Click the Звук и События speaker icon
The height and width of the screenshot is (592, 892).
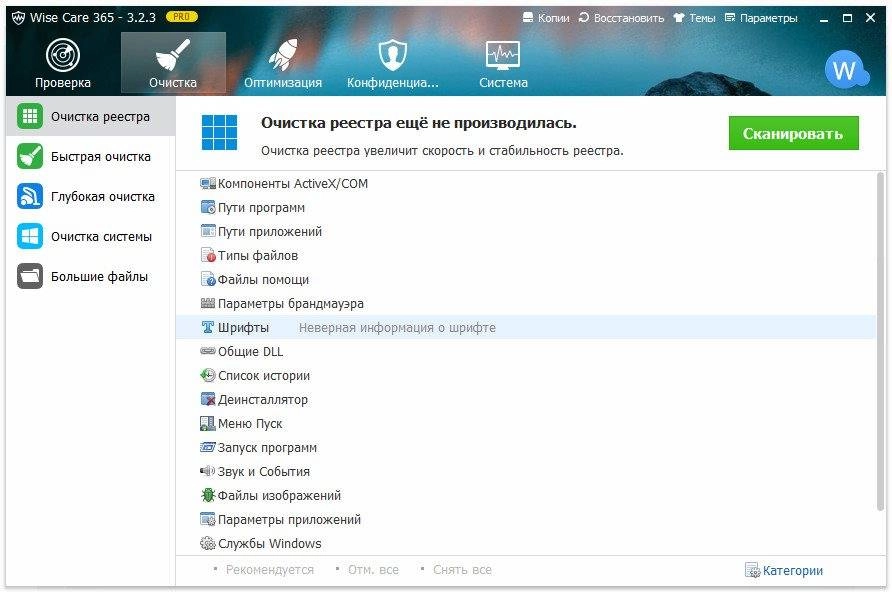(x=208, y=471)
